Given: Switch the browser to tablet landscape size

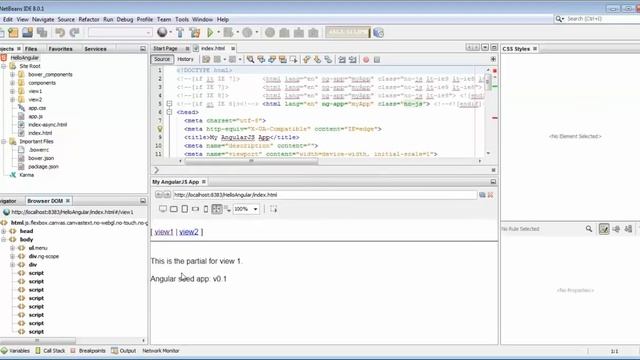Looking at the screenshot, I should pyautogui.click(x=174, y=209).
